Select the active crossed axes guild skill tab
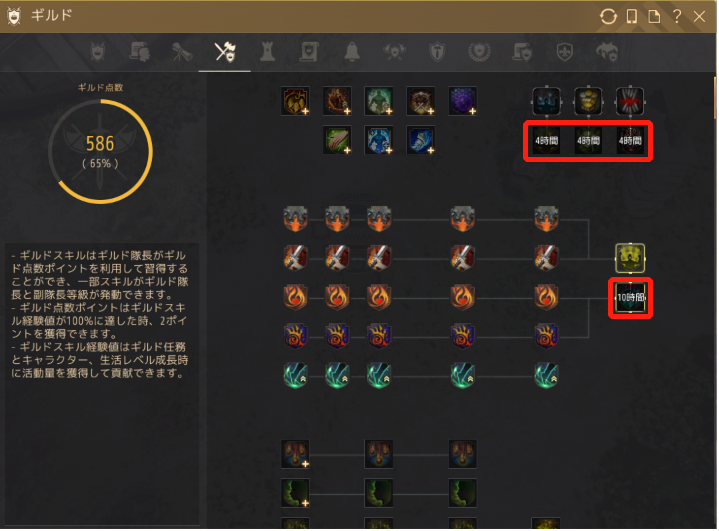Screen dimensions: 719x531 (x=225, y=52)
